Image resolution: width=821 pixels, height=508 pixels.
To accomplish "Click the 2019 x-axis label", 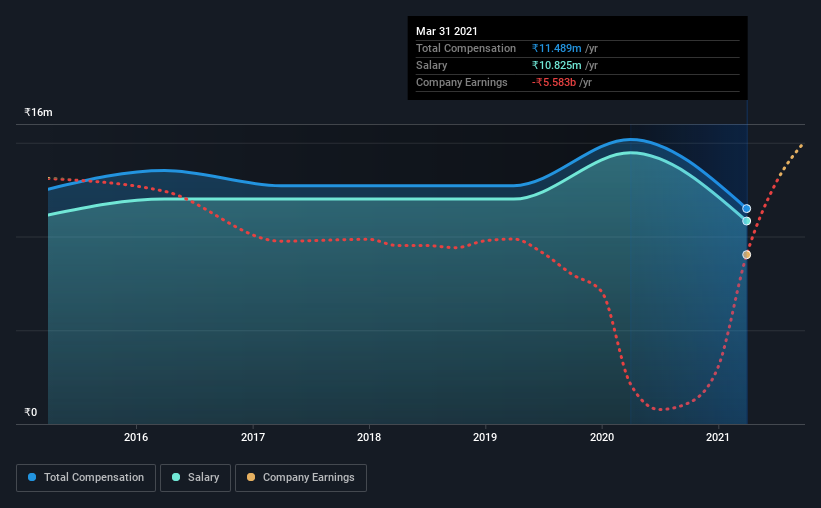I will 485,437.
